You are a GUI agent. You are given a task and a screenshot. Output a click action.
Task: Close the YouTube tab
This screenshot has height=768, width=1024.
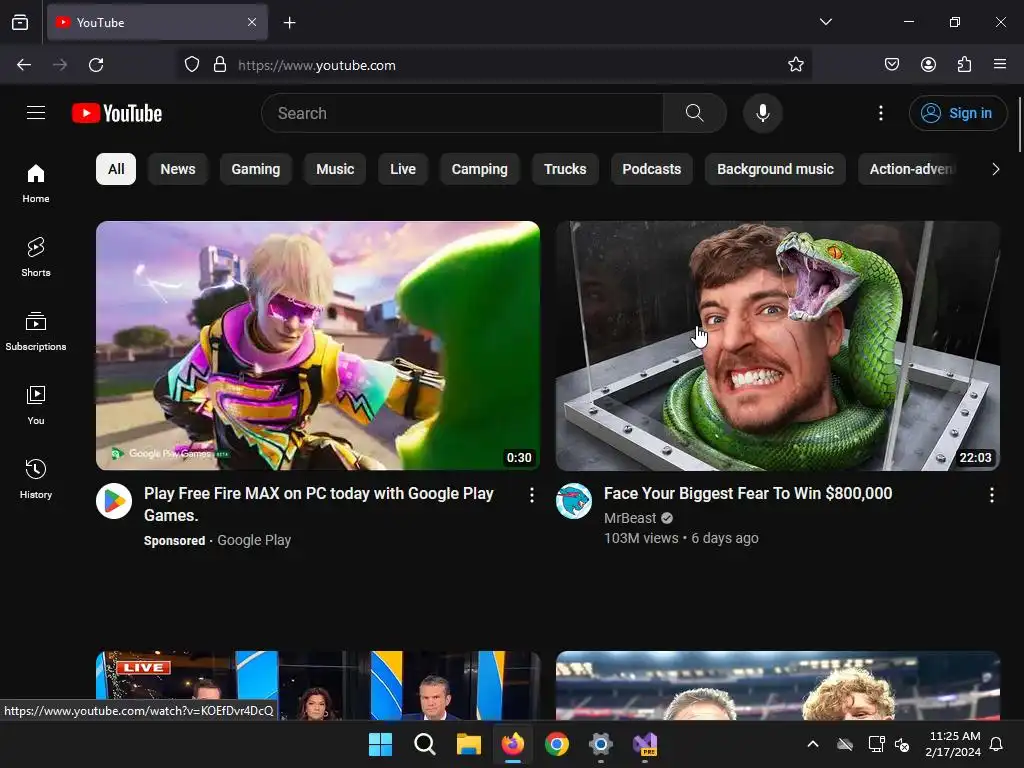click(x=252, y=22)
